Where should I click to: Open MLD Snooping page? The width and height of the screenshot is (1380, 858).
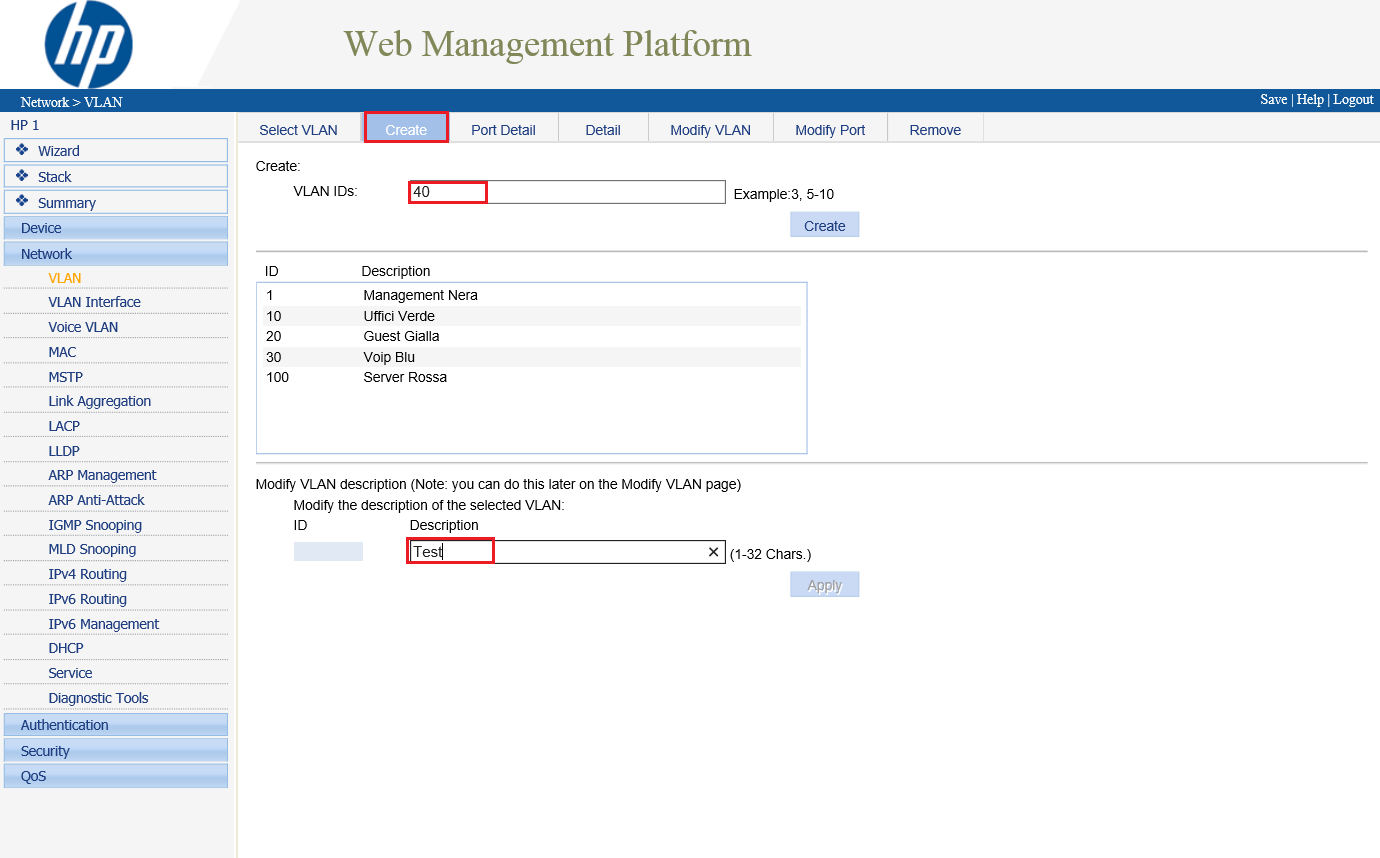click(x=92, y=549)
